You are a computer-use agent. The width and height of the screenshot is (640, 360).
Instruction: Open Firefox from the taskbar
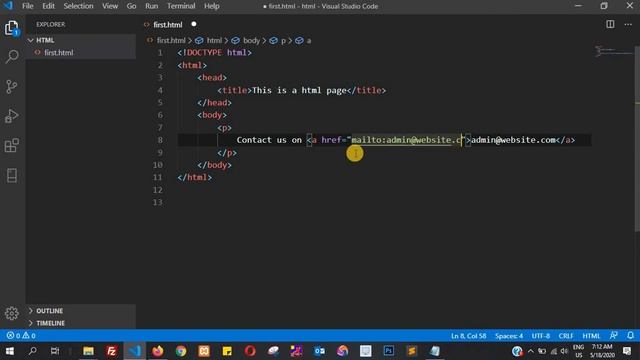[x=158, y=351]
